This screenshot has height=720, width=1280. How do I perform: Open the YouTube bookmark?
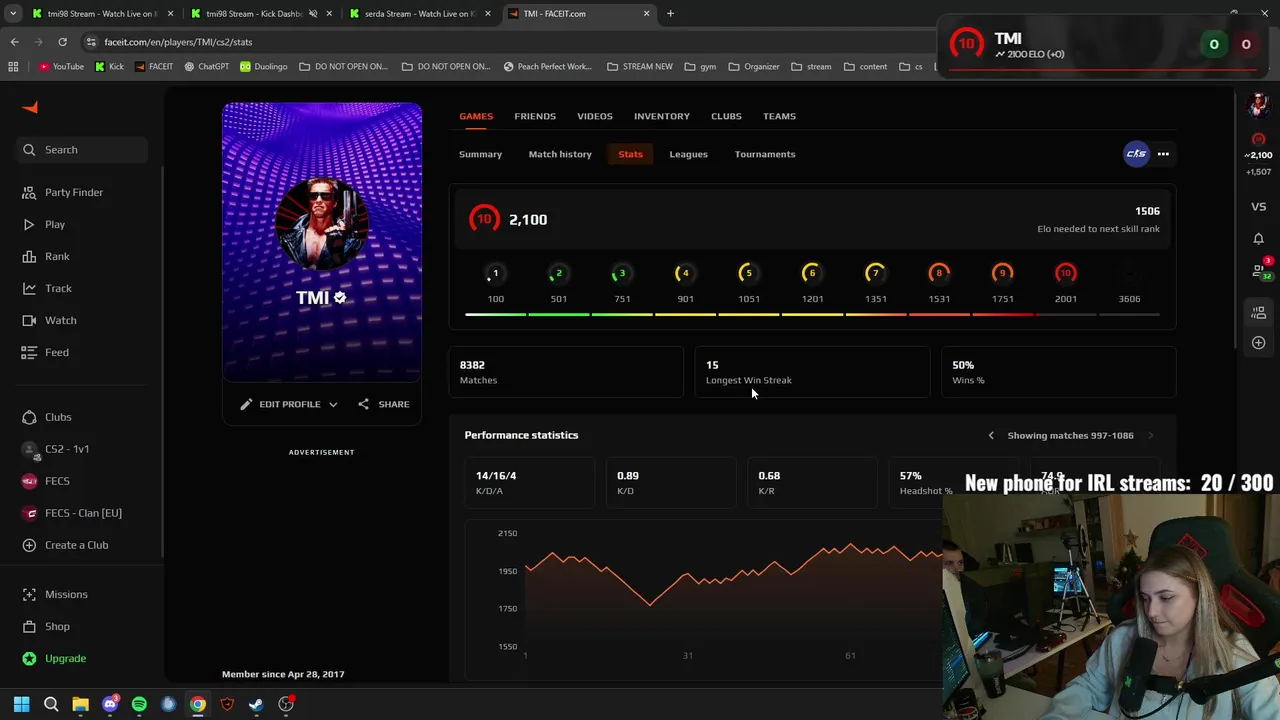61,67
